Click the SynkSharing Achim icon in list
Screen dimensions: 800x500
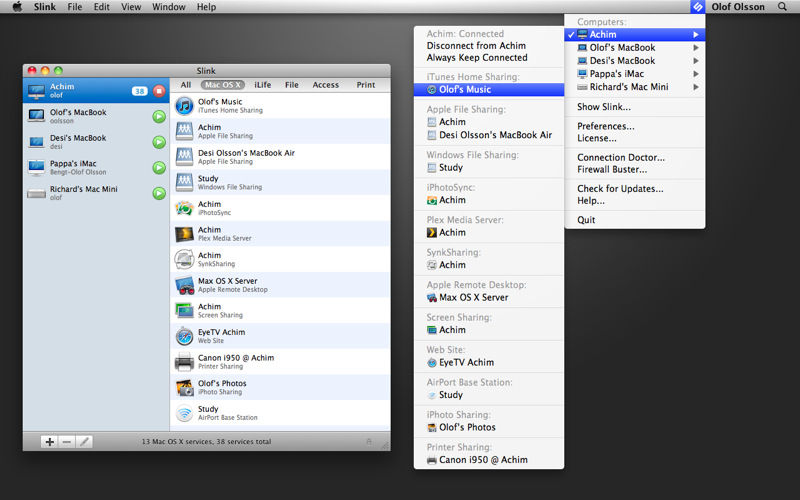pyautogui.click(x=184, y=259)
